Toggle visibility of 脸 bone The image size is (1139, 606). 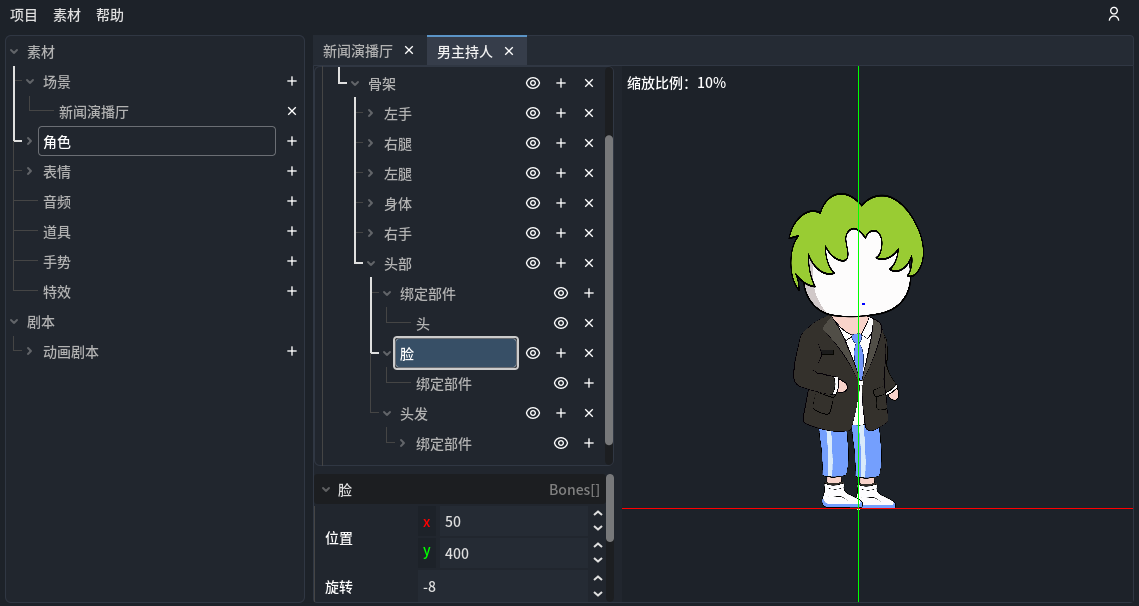pos(533,354)
